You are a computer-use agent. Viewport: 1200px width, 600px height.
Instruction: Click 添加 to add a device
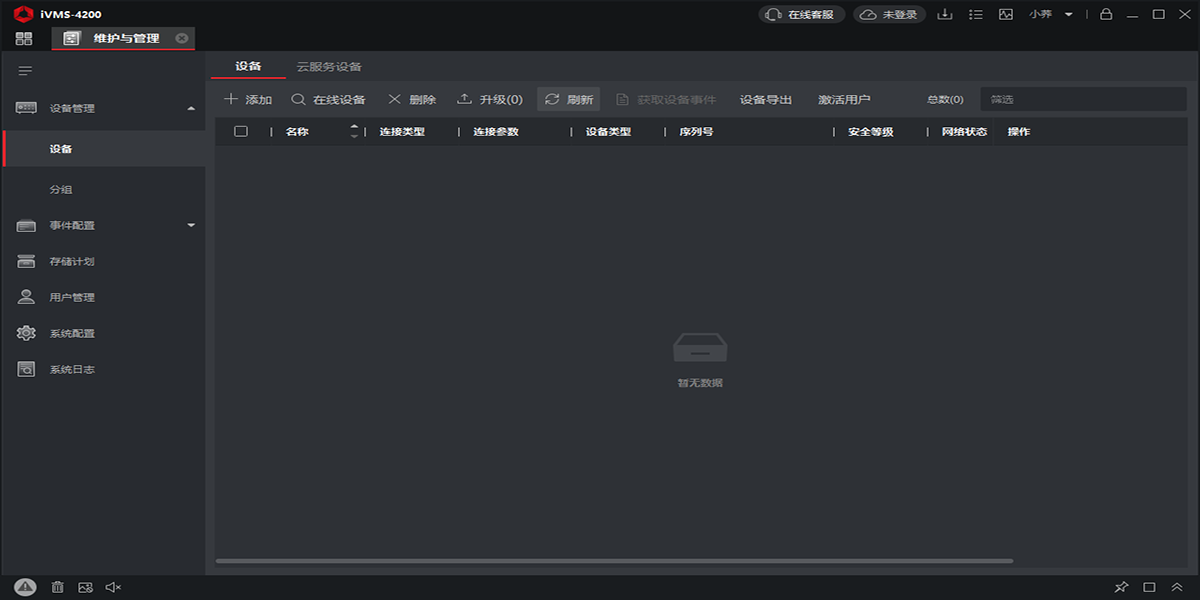248,99
